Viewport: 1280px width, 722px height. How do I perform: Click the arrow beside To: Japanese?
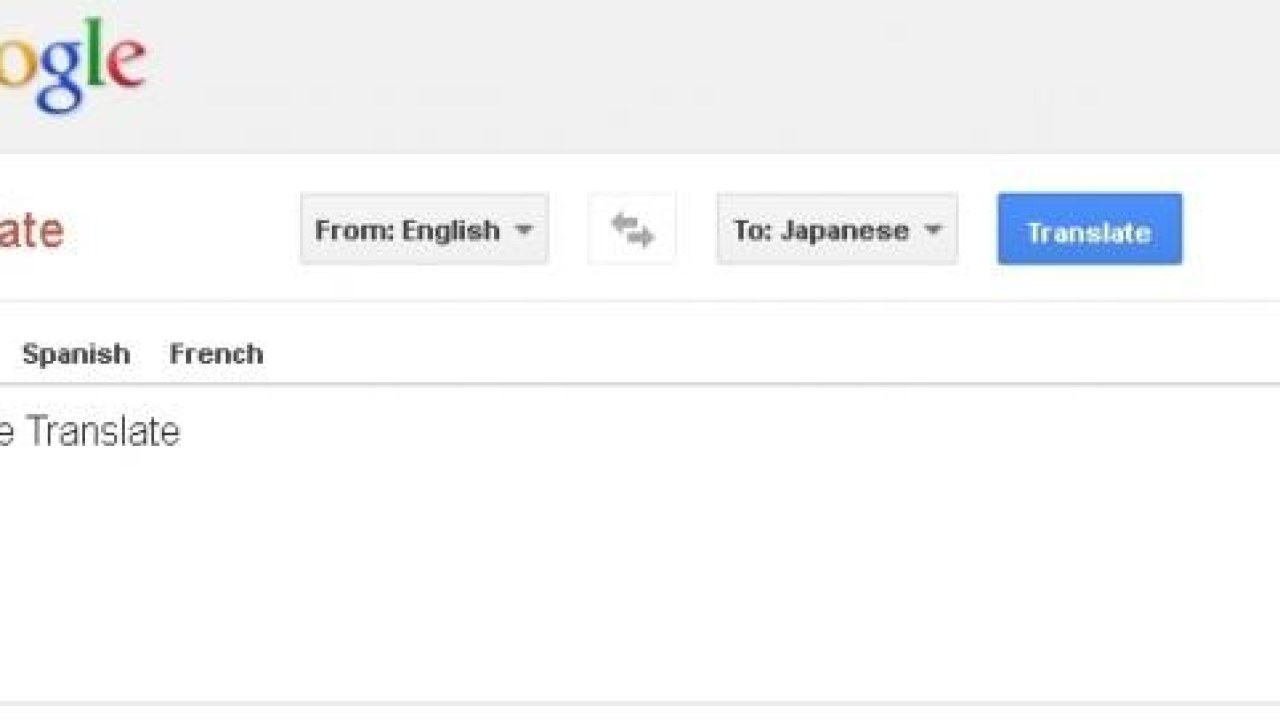(932, 230)
